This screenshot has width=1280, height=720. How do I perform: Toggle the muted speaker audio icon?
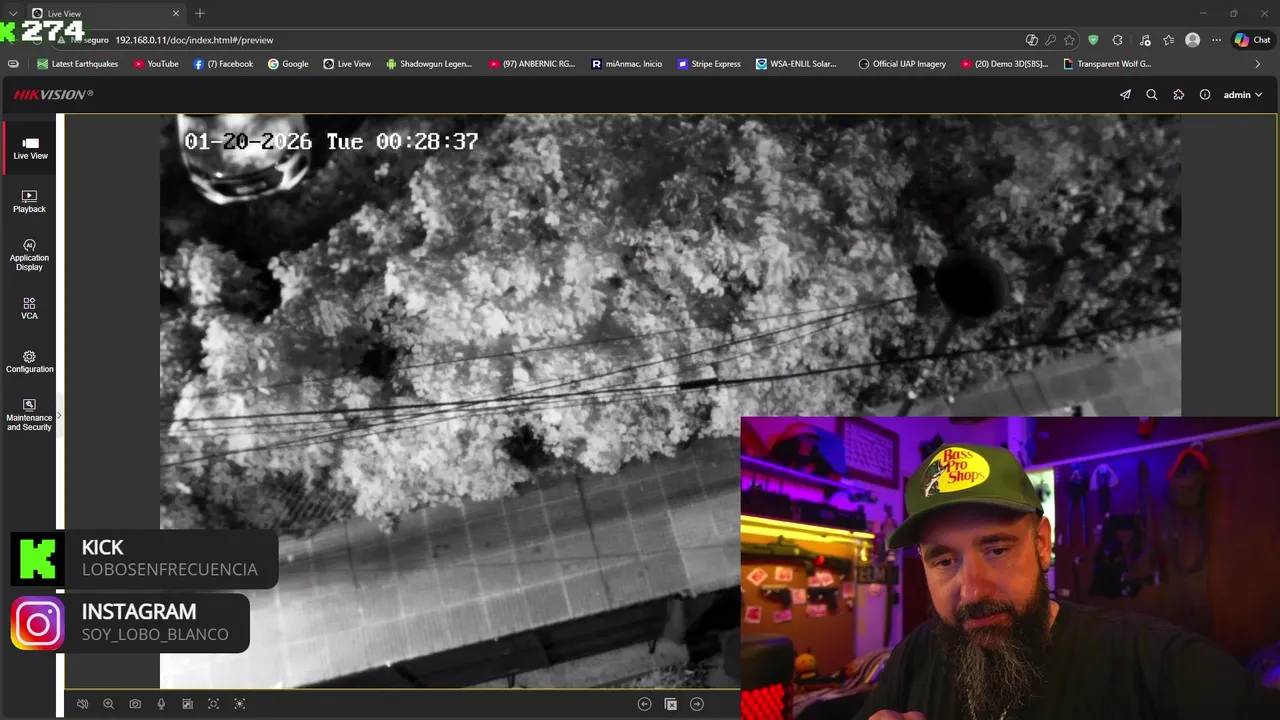83,704
